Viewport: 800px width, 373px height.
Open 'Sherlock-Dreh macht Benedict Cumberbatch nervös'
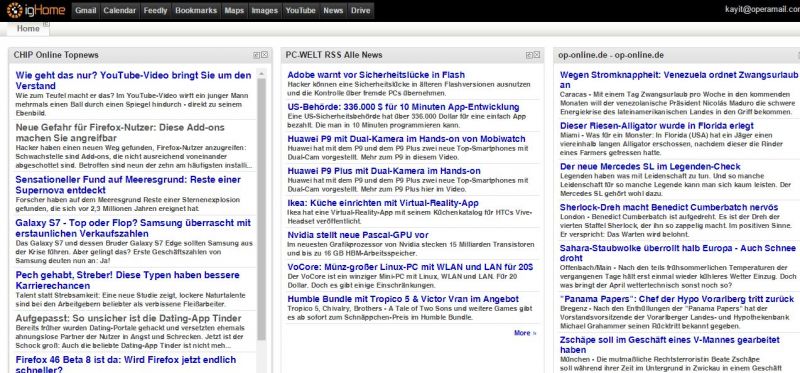pyautogui.click(x=669, y=207)
